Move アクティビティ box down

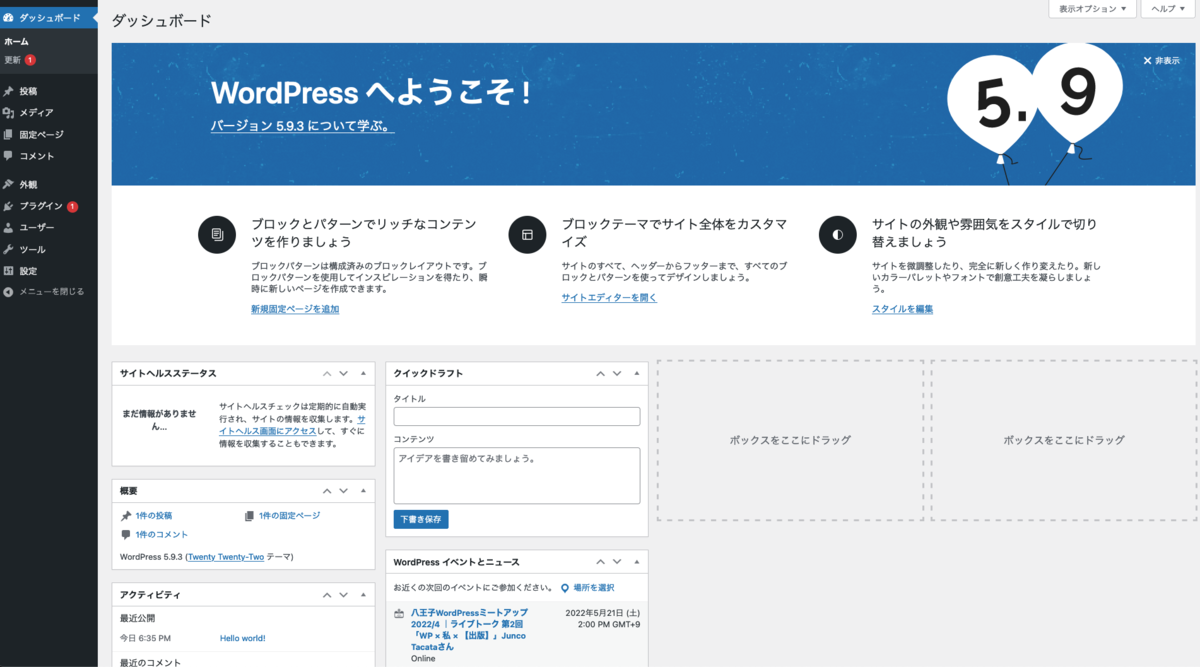(344, 595)
